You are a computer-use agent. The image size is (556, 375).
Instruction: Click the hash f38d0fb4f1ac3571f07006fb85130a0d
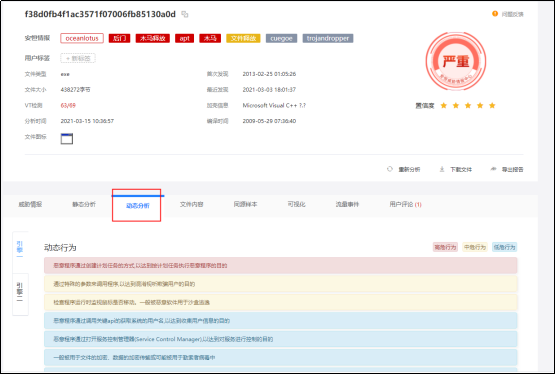100,14
